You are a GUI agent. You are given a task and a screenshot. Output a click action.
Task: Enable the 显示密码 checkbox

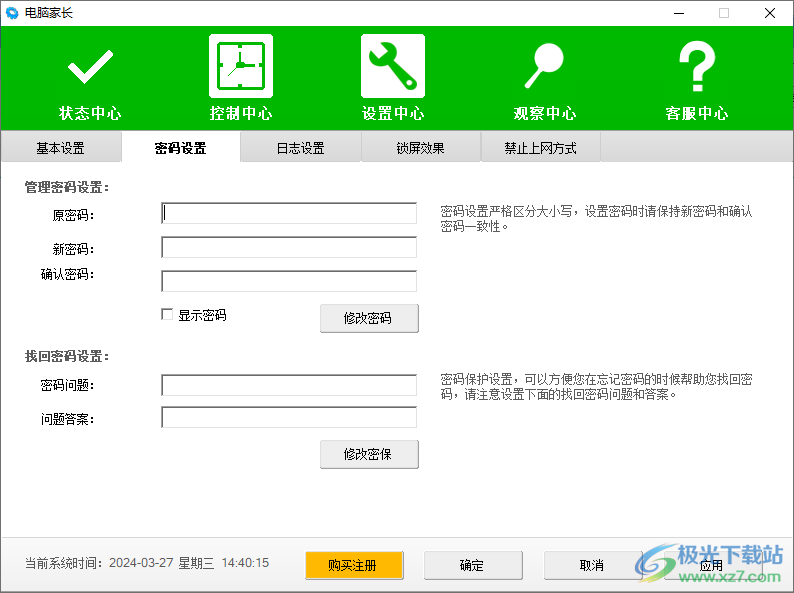click(x=168, y=315)
